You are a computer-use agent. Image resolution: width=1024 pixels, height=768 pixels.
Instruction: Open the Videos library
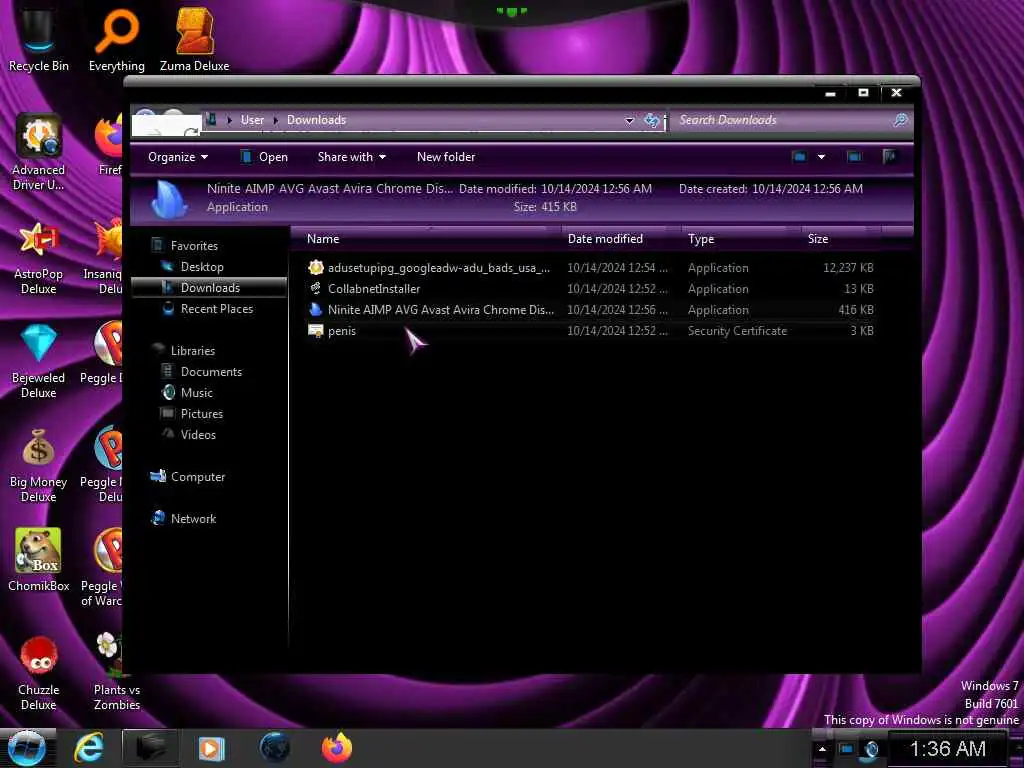[198, 434]
